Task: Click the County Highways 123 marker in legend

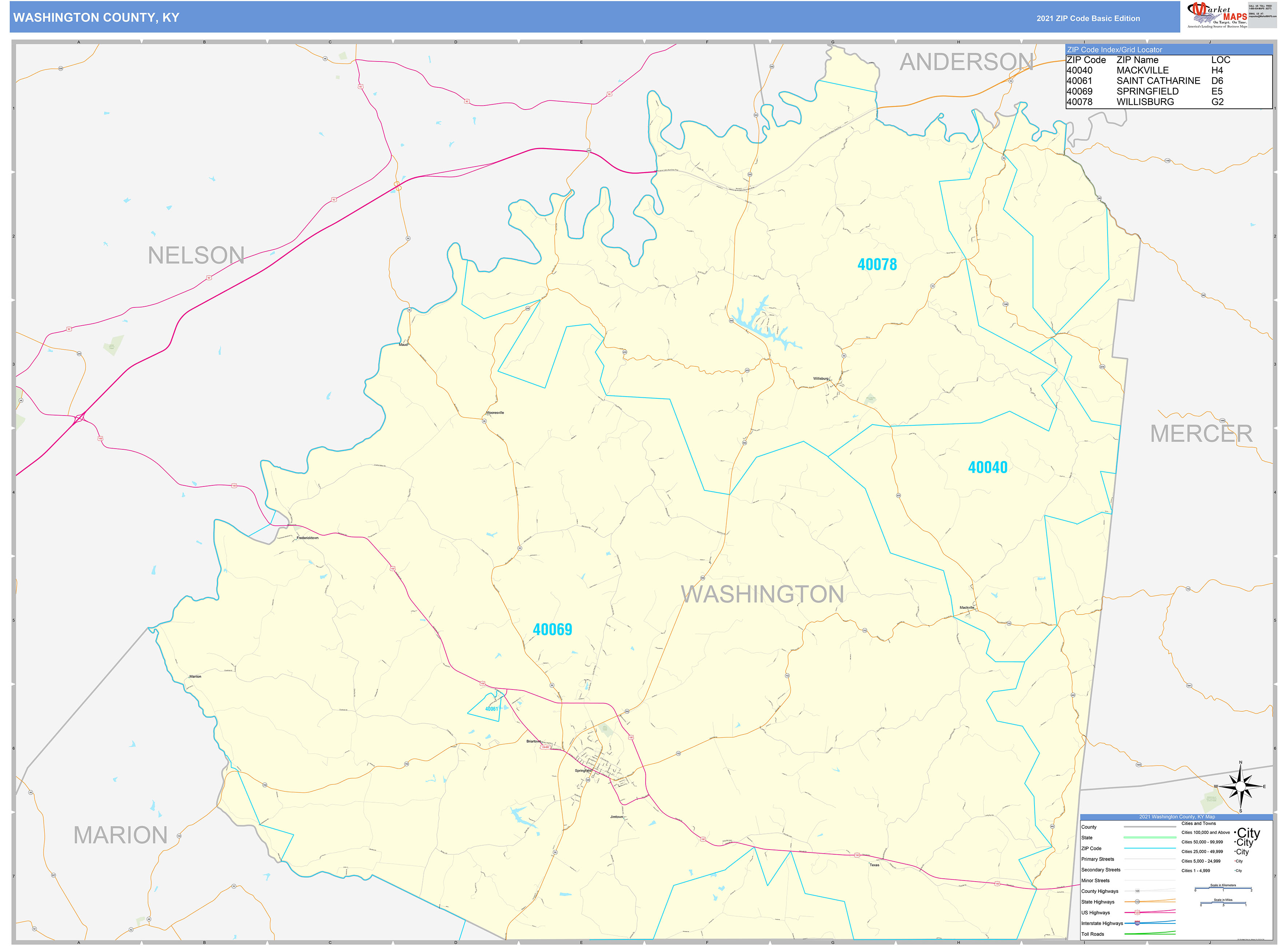Action: tap(1137, 891)
